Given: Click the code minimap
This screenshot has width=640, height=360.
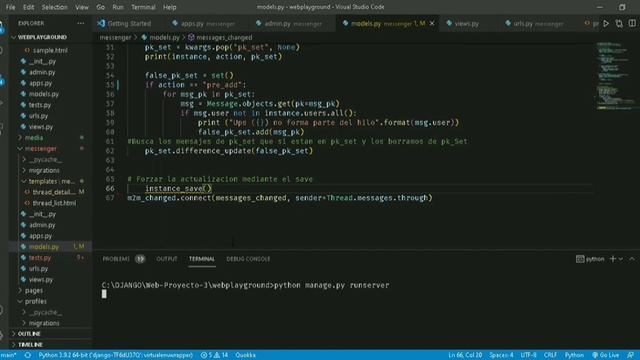Looking at the screenshot, I should click(616, 76).
